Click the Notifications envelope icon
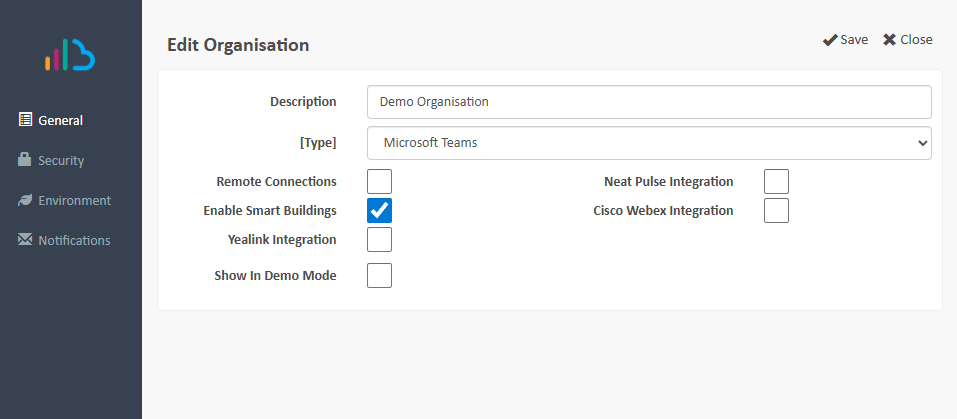The image size is (957, 419). click(x=26, y=240)
